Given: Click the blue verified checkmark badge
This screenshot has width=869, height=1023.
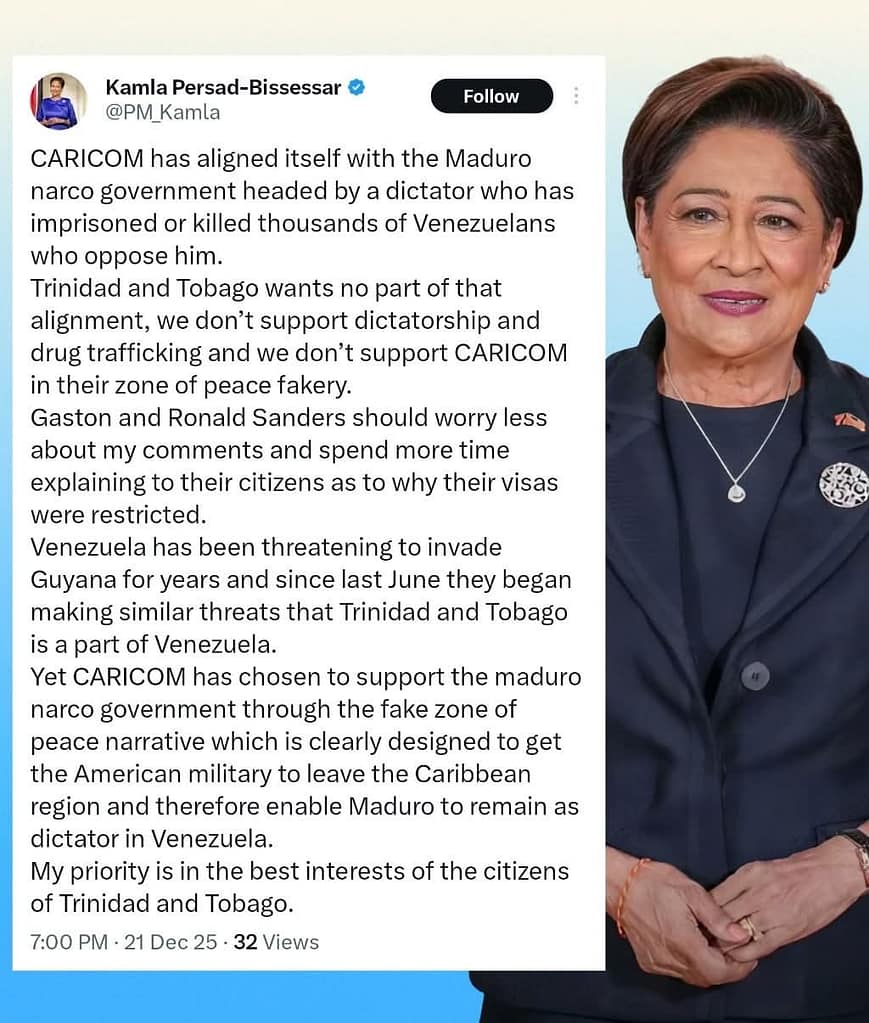Looking at the screenshot, I should pos(356,87).
